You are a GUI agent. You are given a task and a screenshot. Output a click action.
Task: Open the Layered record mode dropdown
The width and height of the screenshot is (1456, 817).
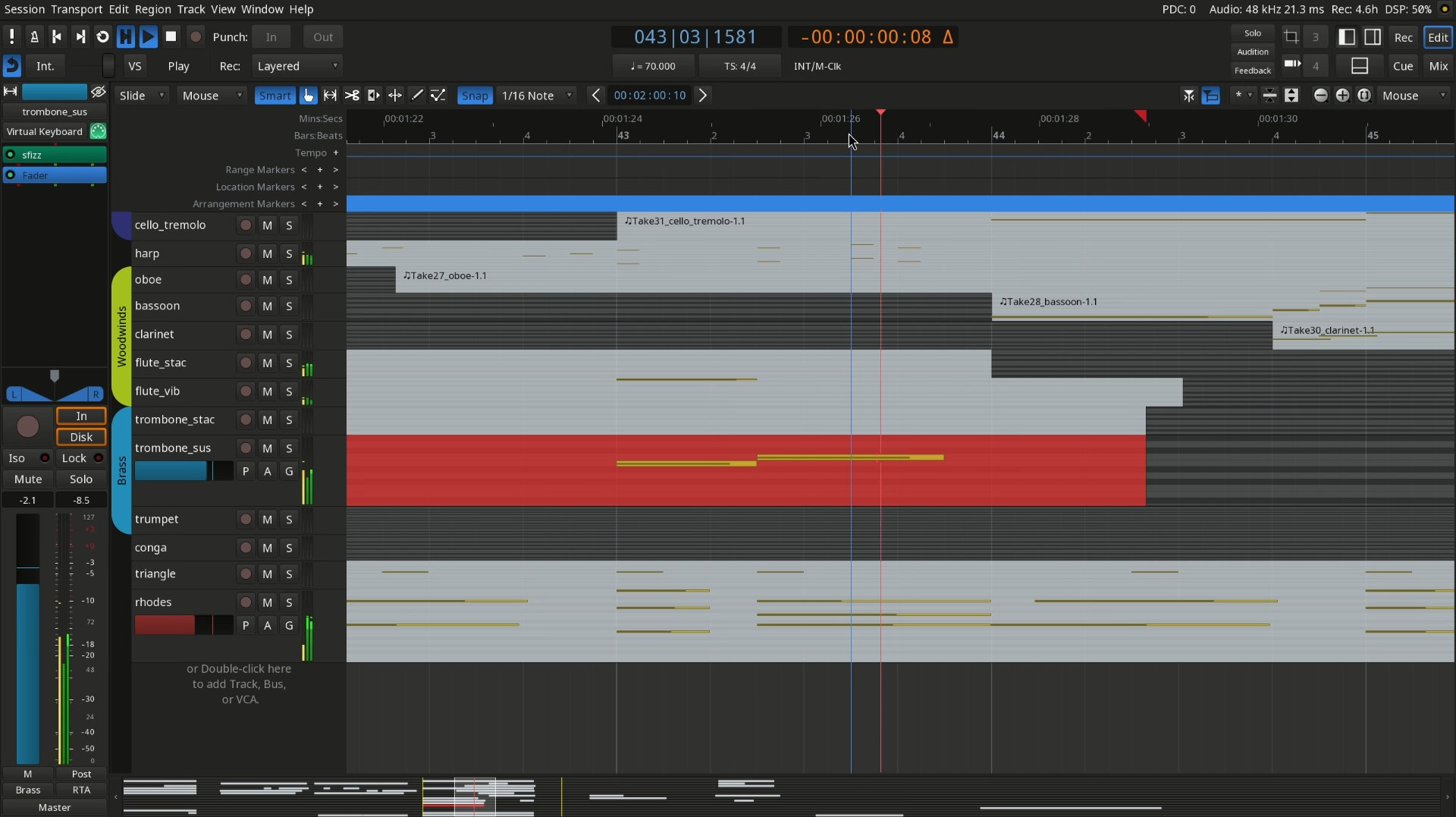(x=297, y=66)
